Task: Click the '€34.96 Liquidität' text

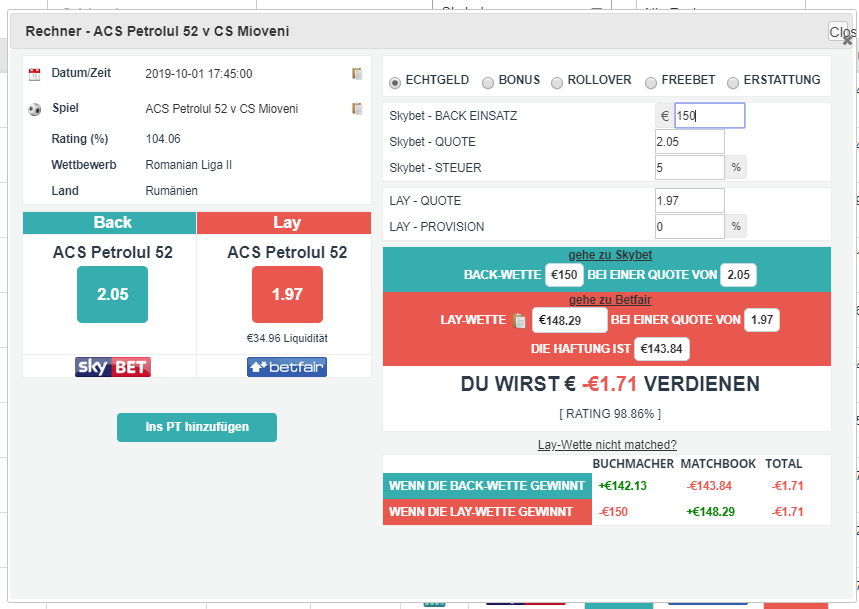Action: pos(287,338)
